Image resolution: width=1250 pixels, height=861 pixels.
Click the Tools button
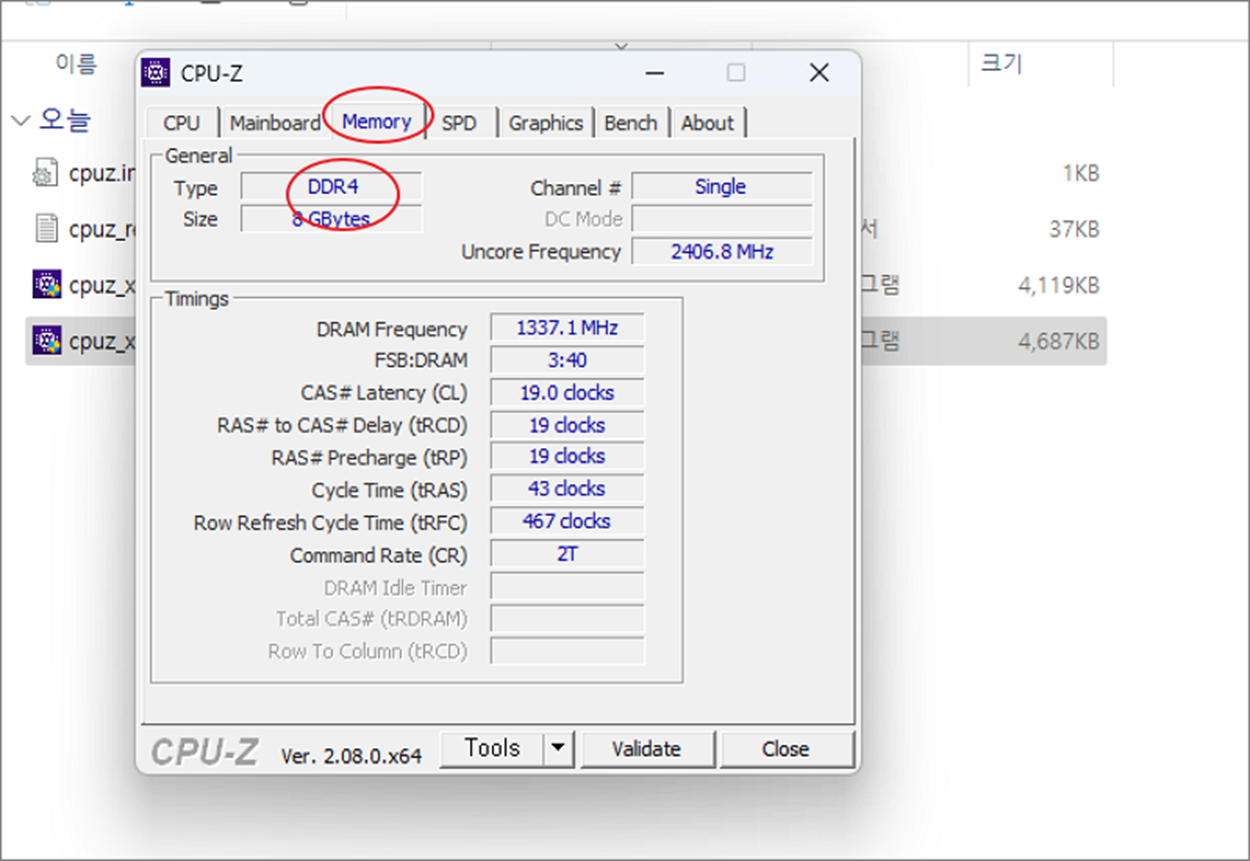pos(492,748)
